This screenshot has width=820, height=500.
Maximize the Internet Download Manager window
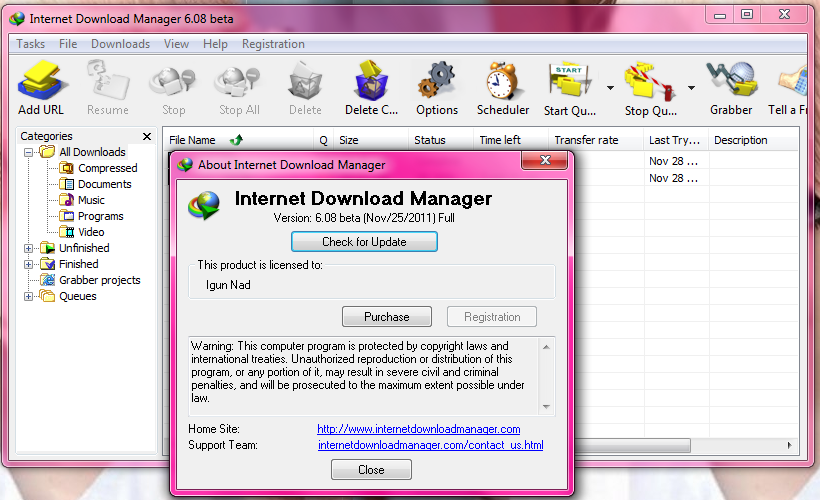747,15
